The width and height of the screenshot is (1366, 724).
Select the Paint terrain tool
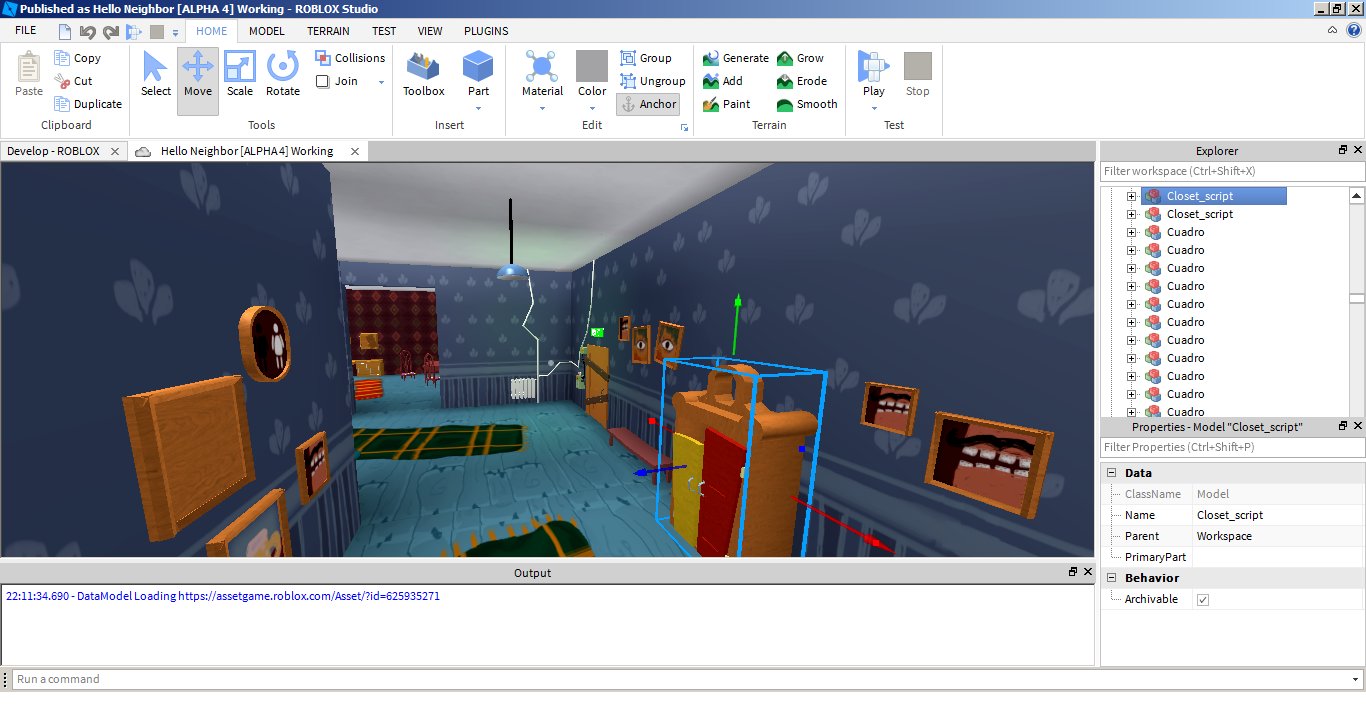tap(726, 104)
